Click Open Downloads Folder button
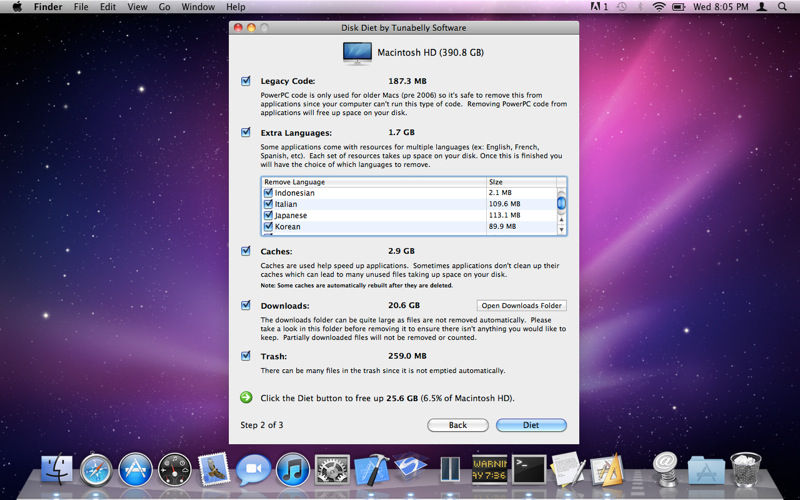 [521, 305]
